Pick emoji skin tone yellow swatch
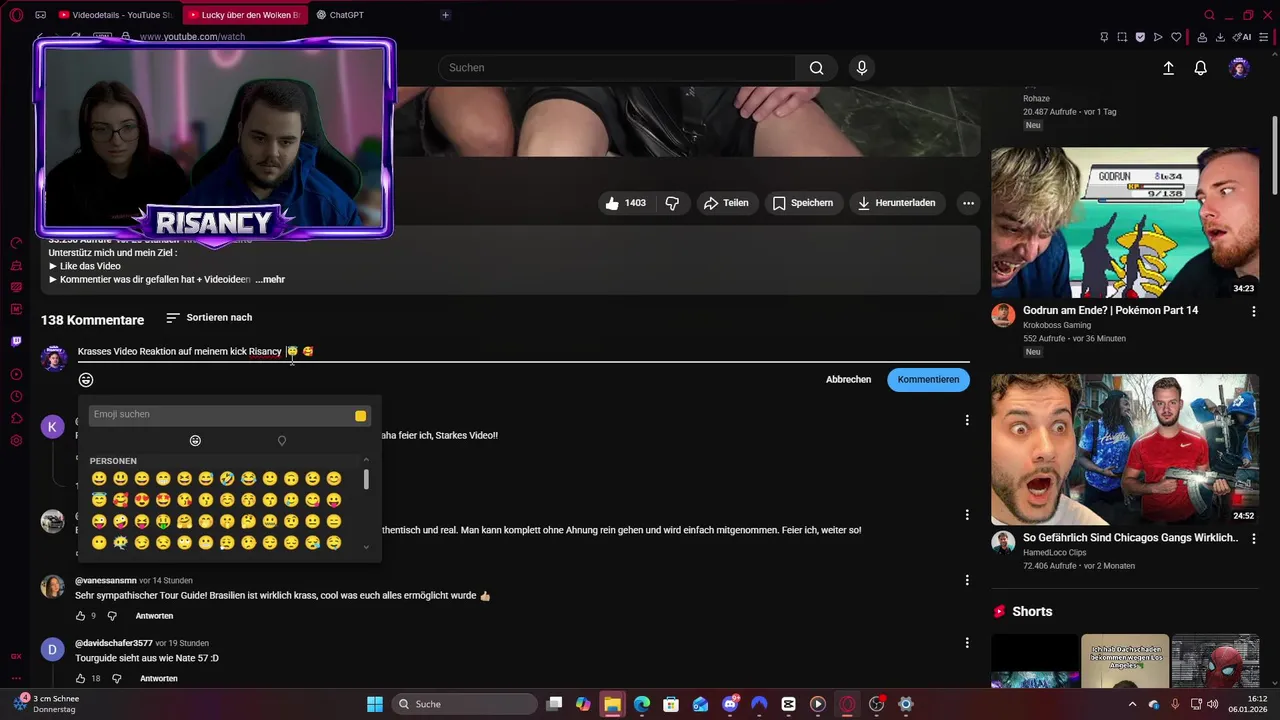 tap(361, 416)
